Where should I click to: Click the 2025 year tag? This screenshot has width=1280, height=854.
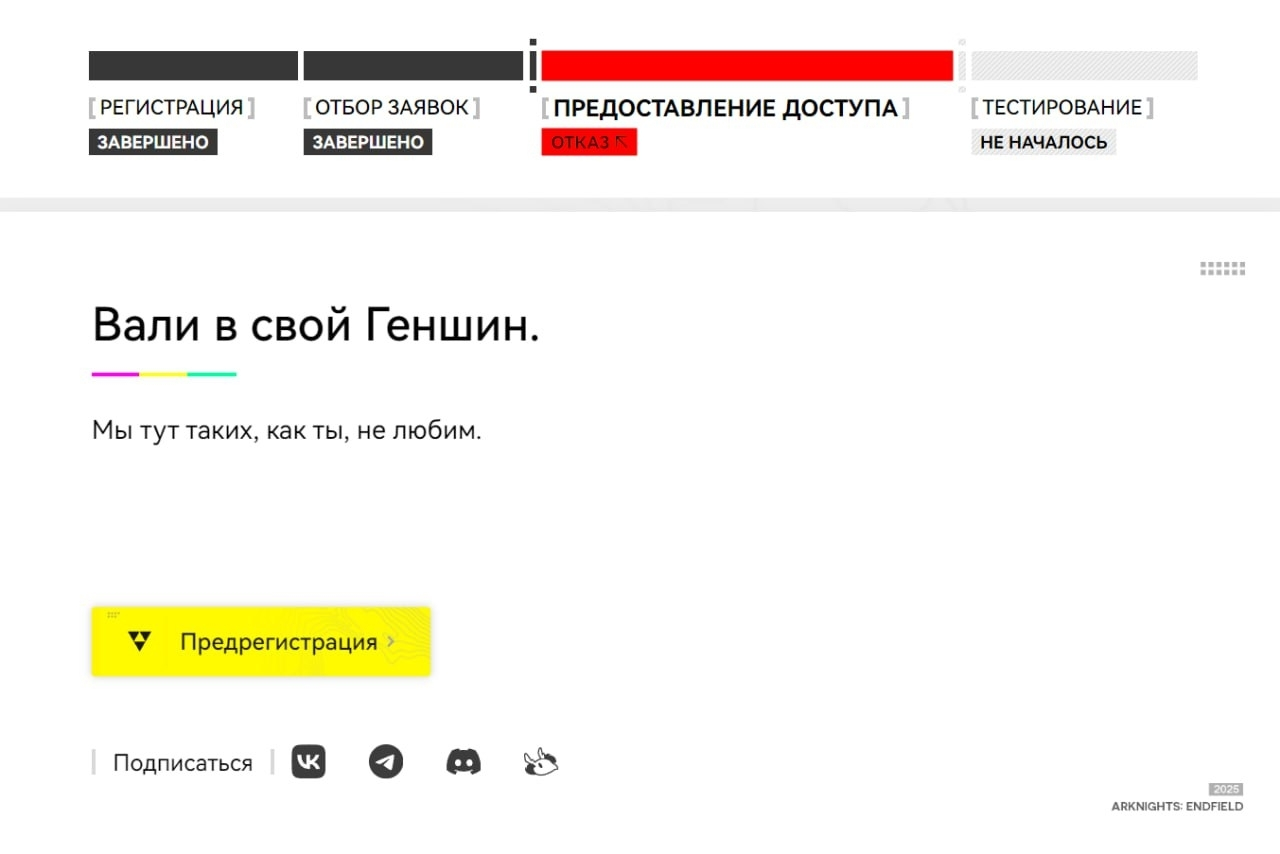pos(1226,789)
